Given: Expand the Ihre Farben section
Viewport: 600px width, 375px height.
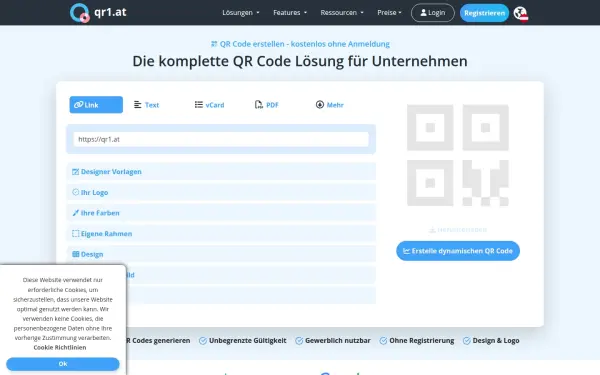Looking at the screenshot, I should pyautogui.click(x=221, y=213).
